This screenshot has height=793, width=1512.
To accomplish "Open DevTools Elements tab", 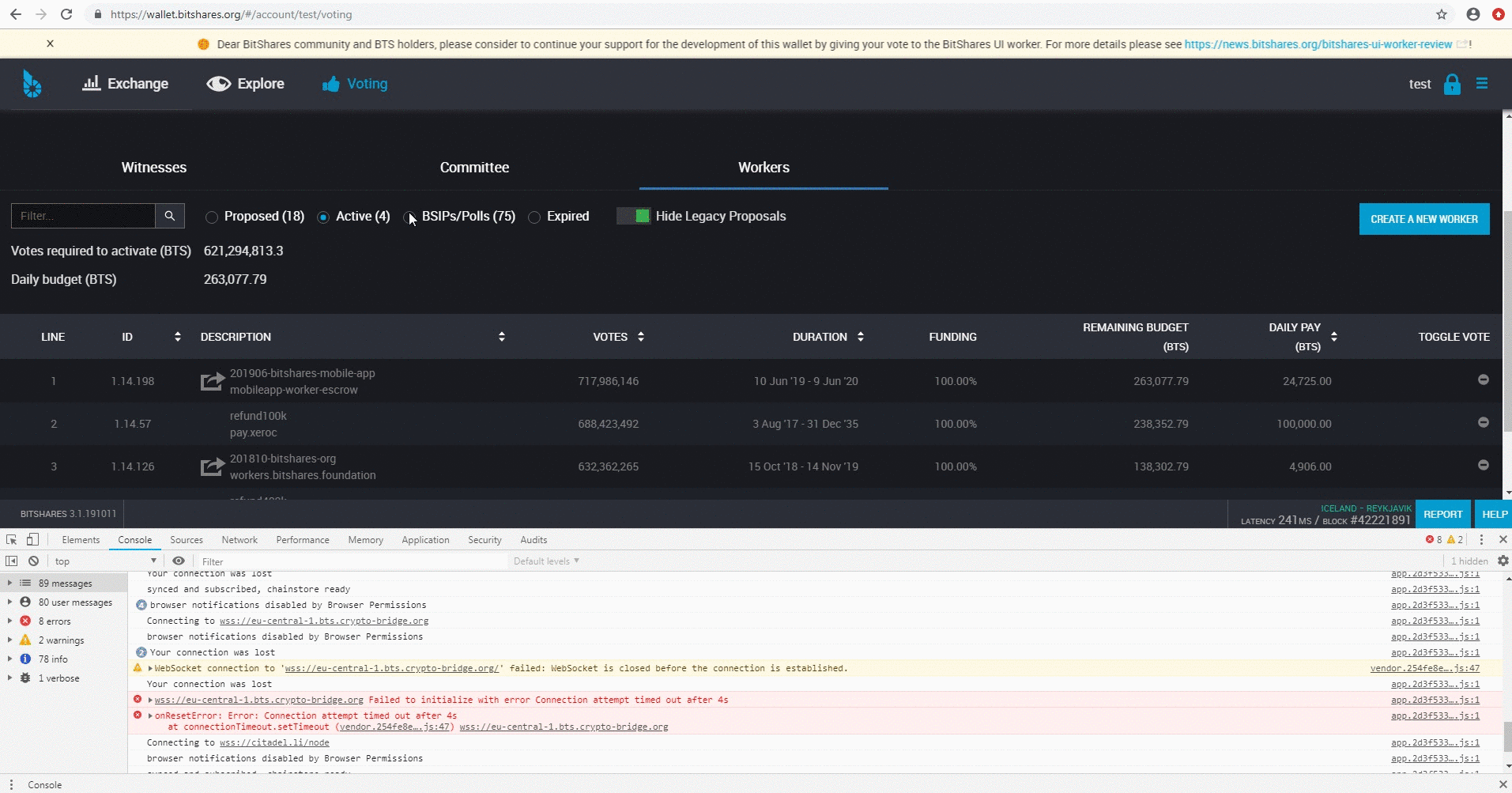I will [x=81, y=539].
